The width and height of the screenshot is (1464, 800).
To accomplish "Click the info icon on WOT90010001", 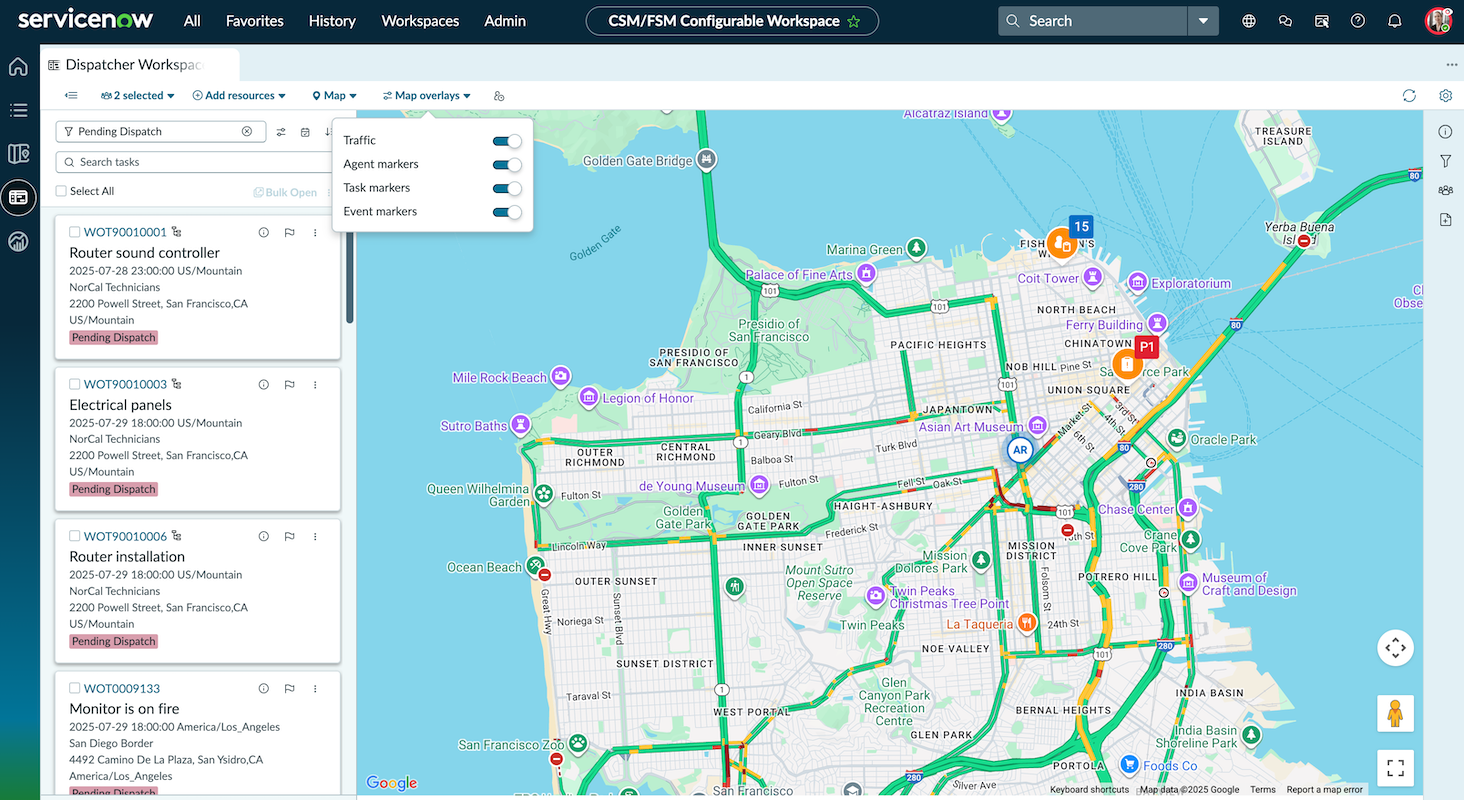I will [264, 232].
